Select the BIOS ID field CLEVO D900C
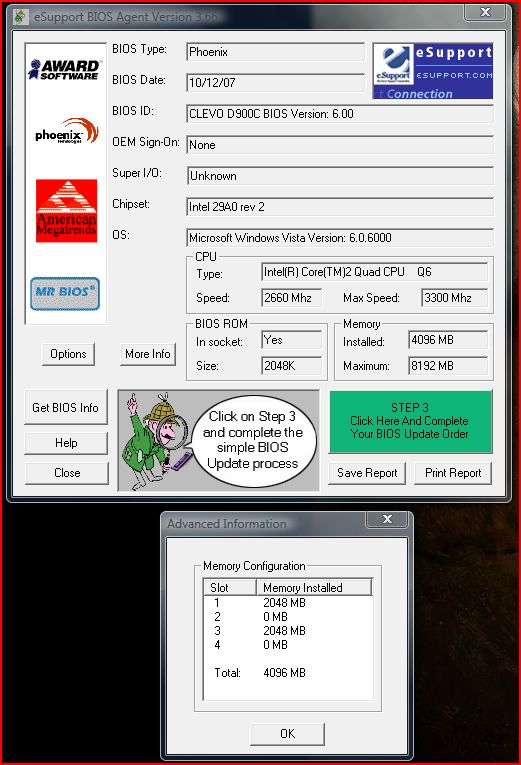 pos(340,114)
